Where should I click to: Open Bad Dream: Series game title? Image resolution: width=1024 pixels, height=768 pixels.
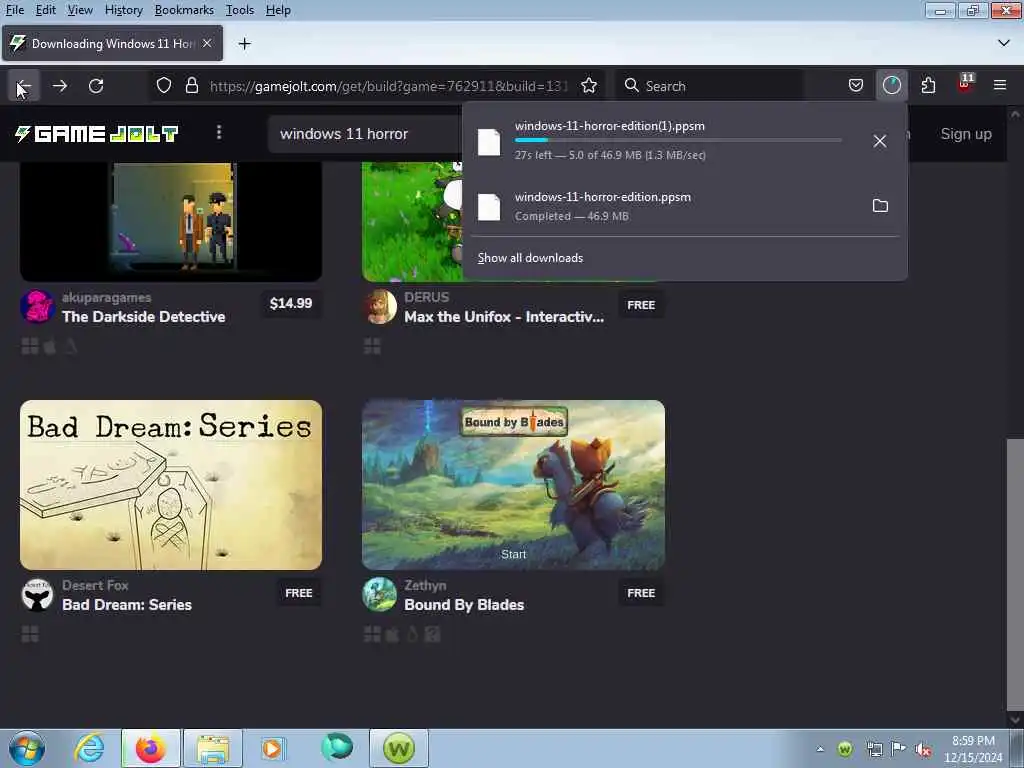(127, 605)
